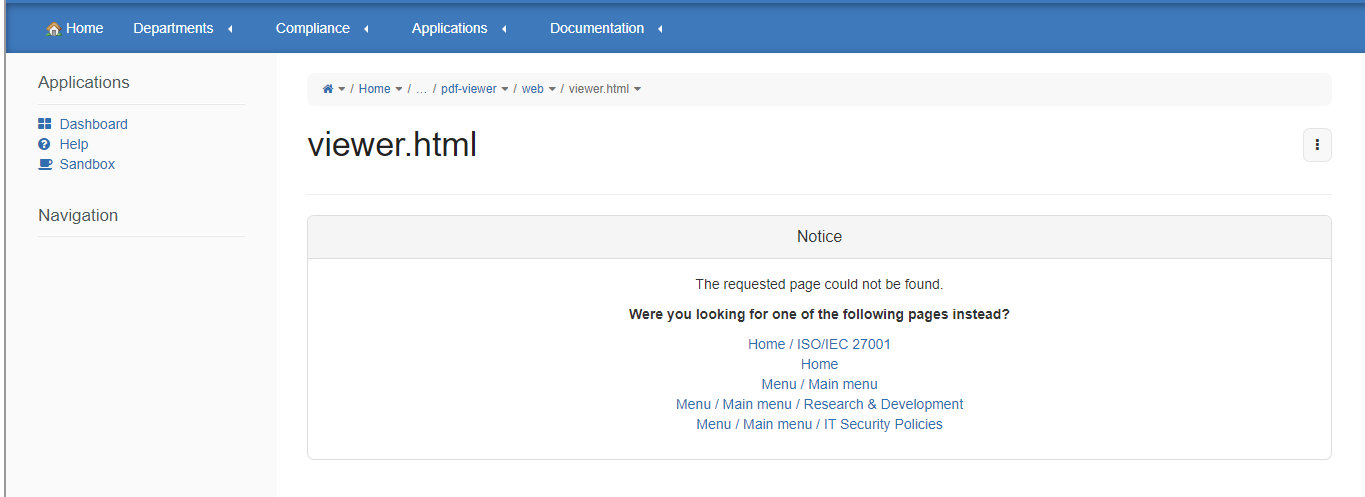Screen dimensions: 1365x497
Task: Open the Research & Development suggested link
Action: 883,404
